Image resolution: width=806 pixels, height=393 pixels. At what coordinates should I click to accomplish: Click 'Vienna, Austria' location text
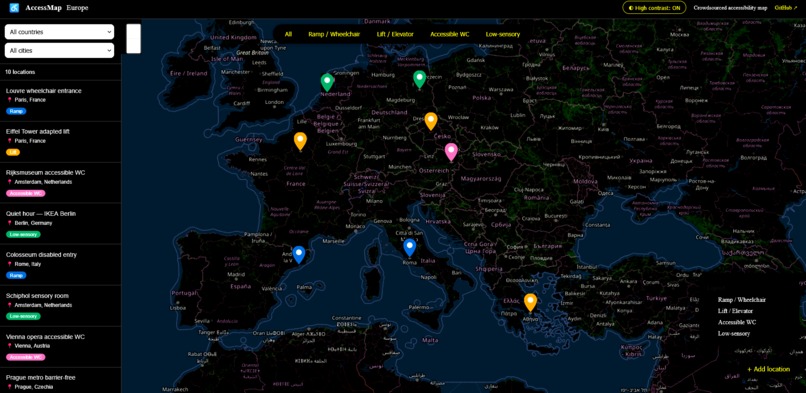[x=32, y=346]
